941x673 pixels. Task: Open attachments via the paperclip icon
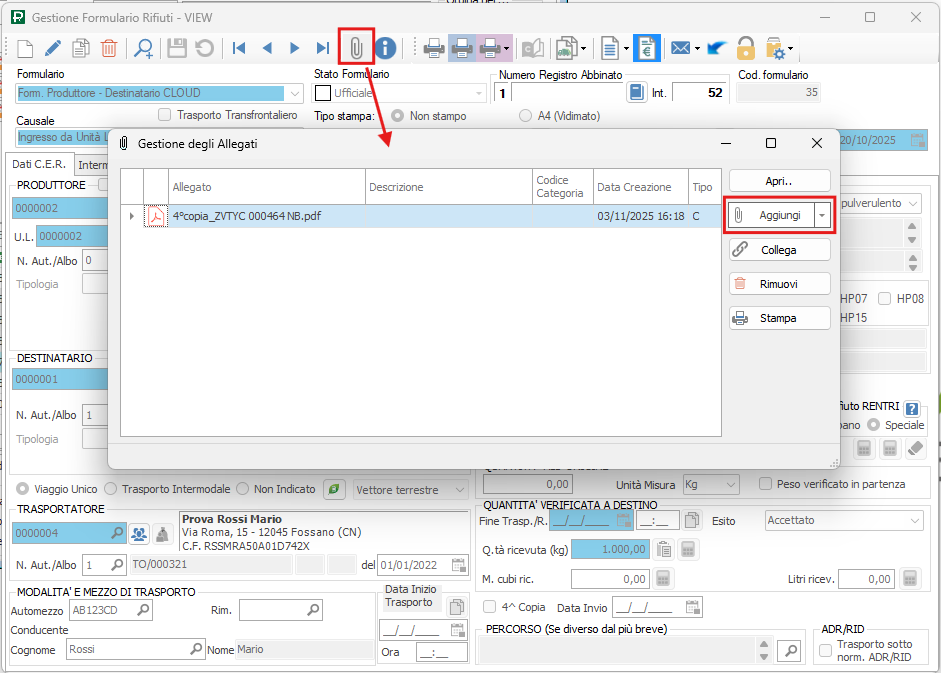pyautogui.click(x=356, y=47)
